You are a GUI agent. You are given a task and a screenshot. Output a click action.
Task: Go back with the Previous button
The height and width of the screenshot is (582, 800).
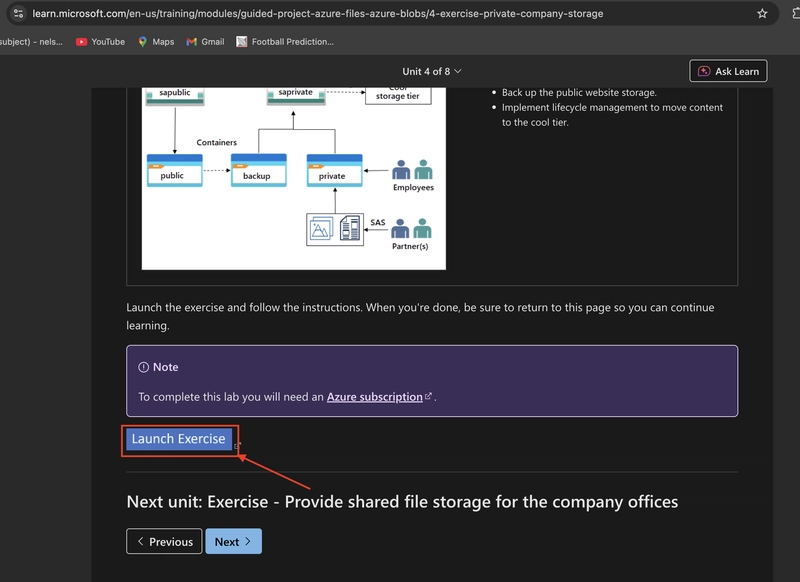pyautogui.click(x=164, y=541)
